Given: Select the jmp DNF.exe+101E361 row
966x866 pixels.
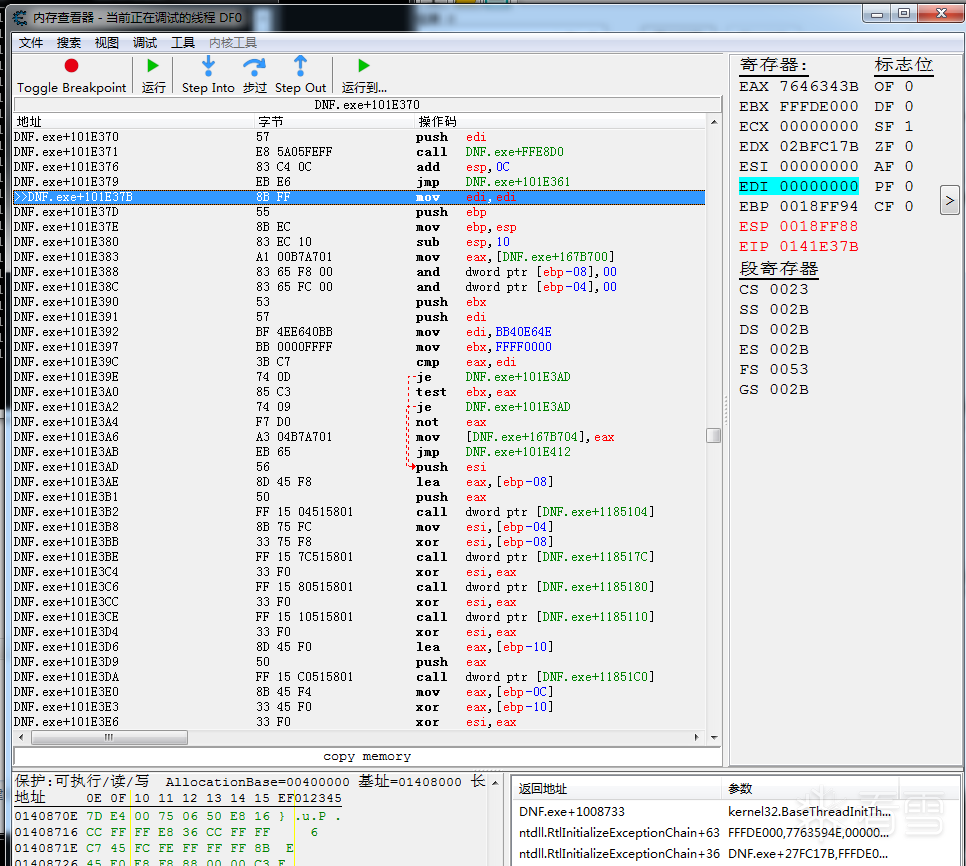Looking at the screenshot, I should click(x=359, y=182).
